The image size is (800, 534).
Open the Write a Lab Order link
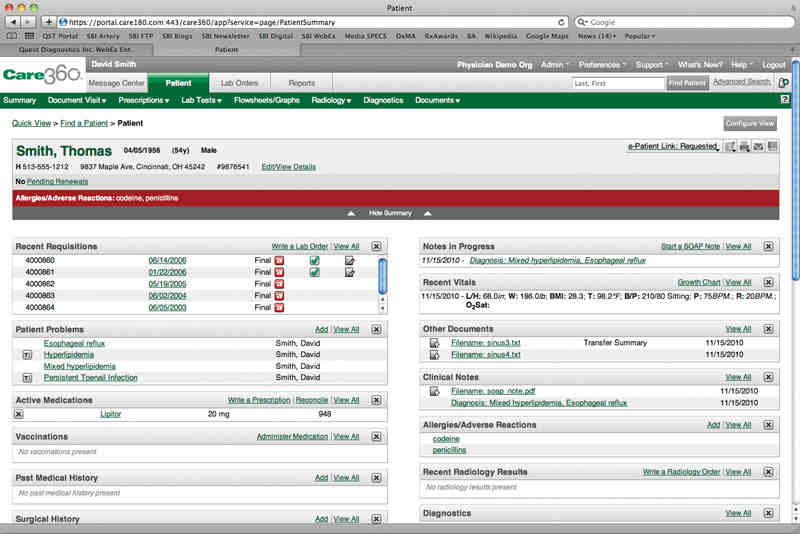[x=300, y=246]
